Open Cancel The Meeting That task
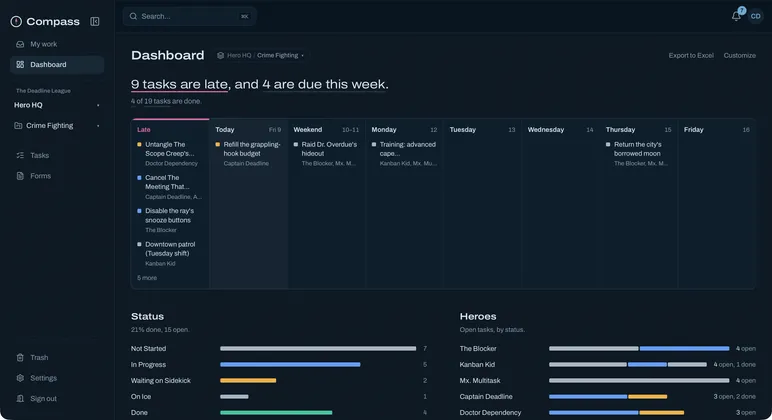 (x=170, y=187)
